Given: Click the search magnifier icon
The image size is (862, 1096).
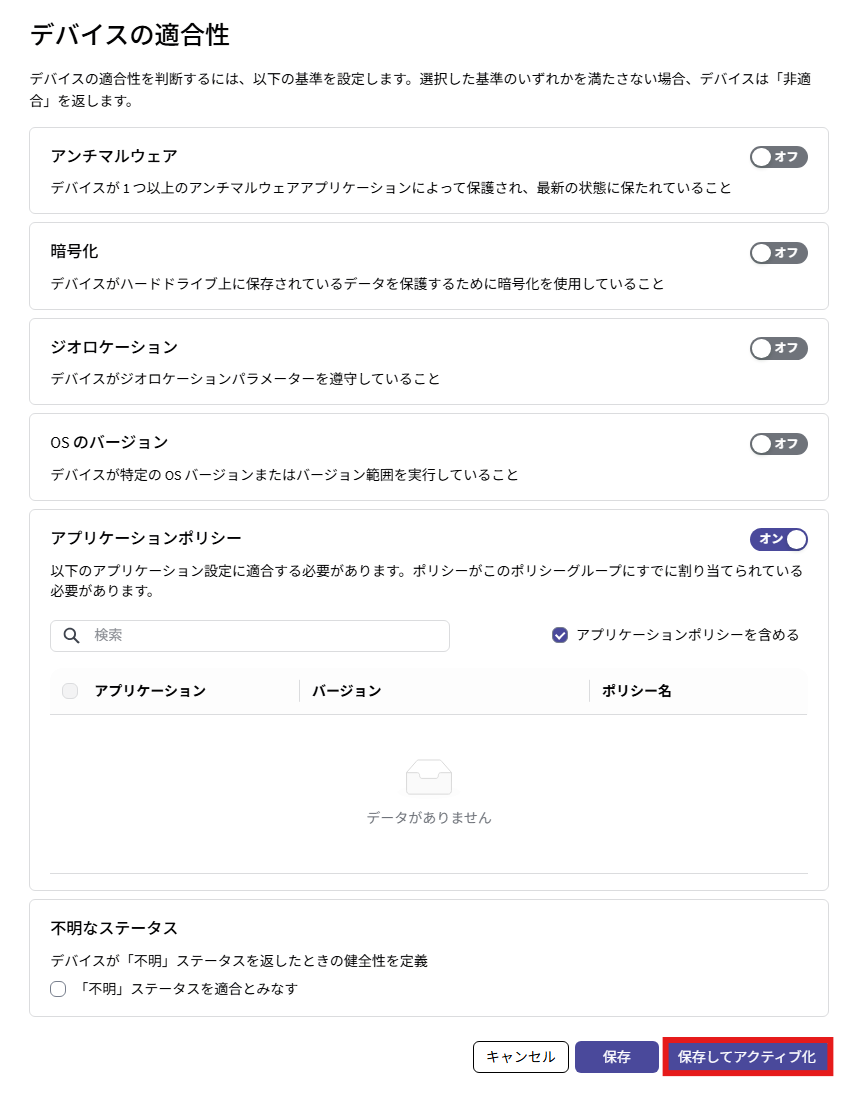Looking at the screenshot, I should pos(71,635).
